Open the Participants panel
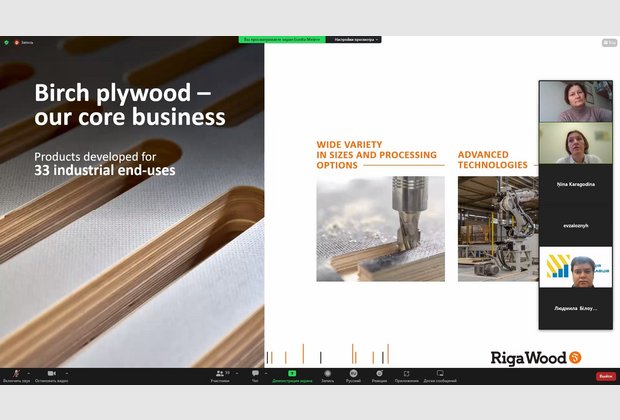Image resolution: width=620 pixels, height=420 pixels. (221, 373)
